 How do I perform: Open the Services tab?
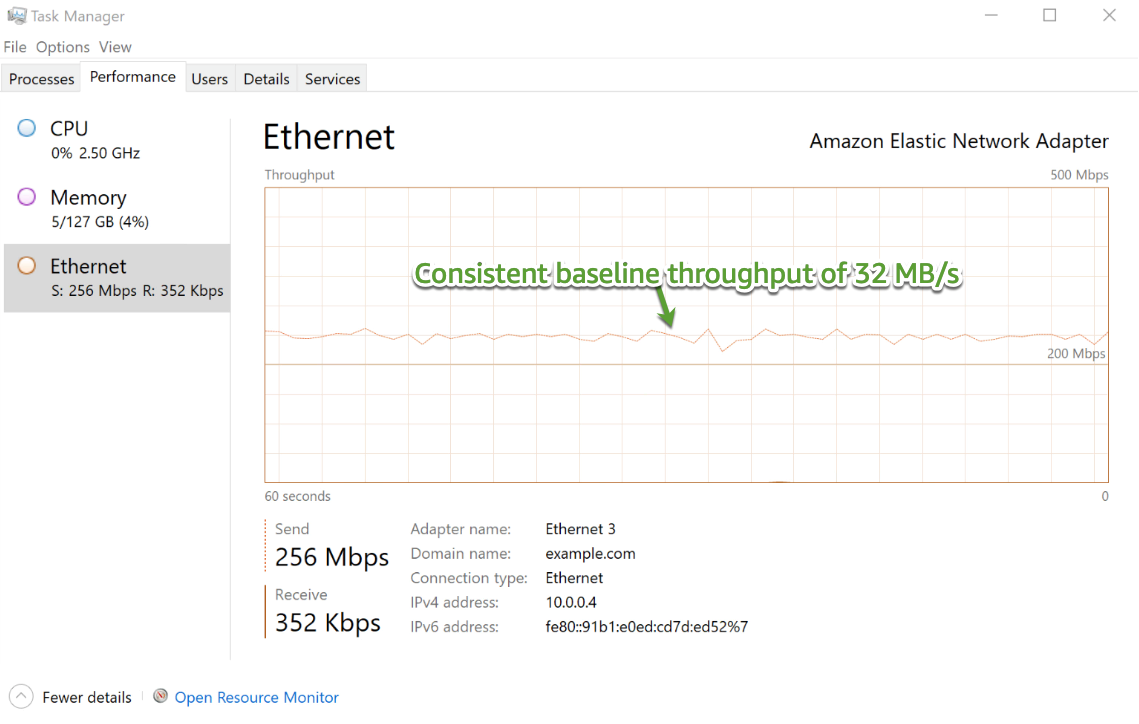331,78
